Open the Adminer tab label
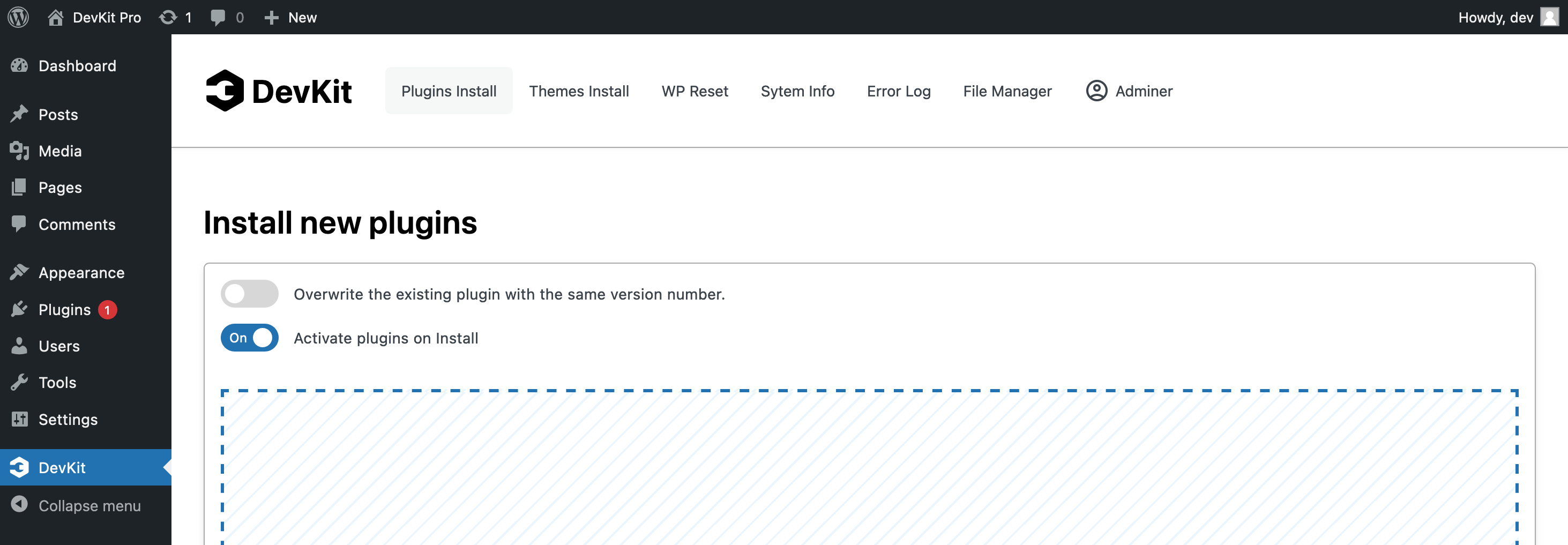Screen dimensions: 1568x545 pyautogui.click(x=1144, y=91)
